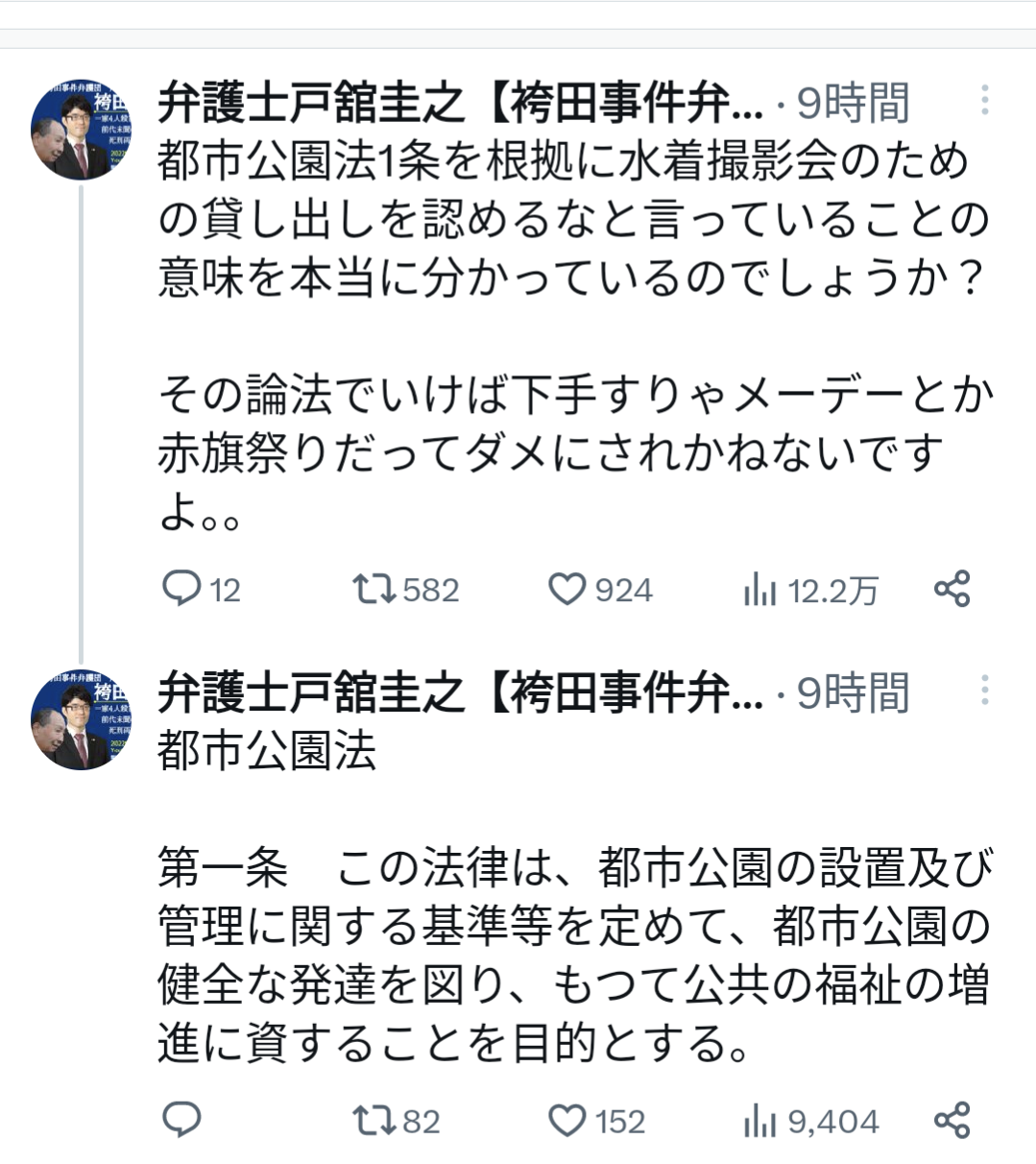Like the first tweet with 924 likes

click(566, 589)
